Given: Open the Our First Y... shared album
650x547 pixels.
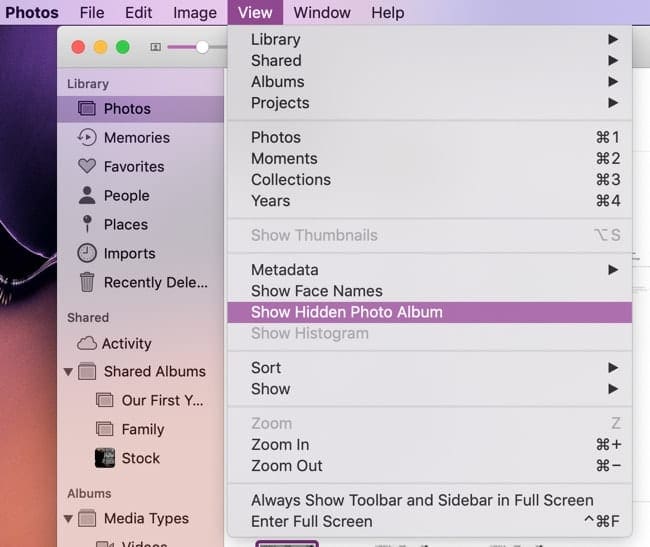Looking at the screenshot, I should coord(141,400).
